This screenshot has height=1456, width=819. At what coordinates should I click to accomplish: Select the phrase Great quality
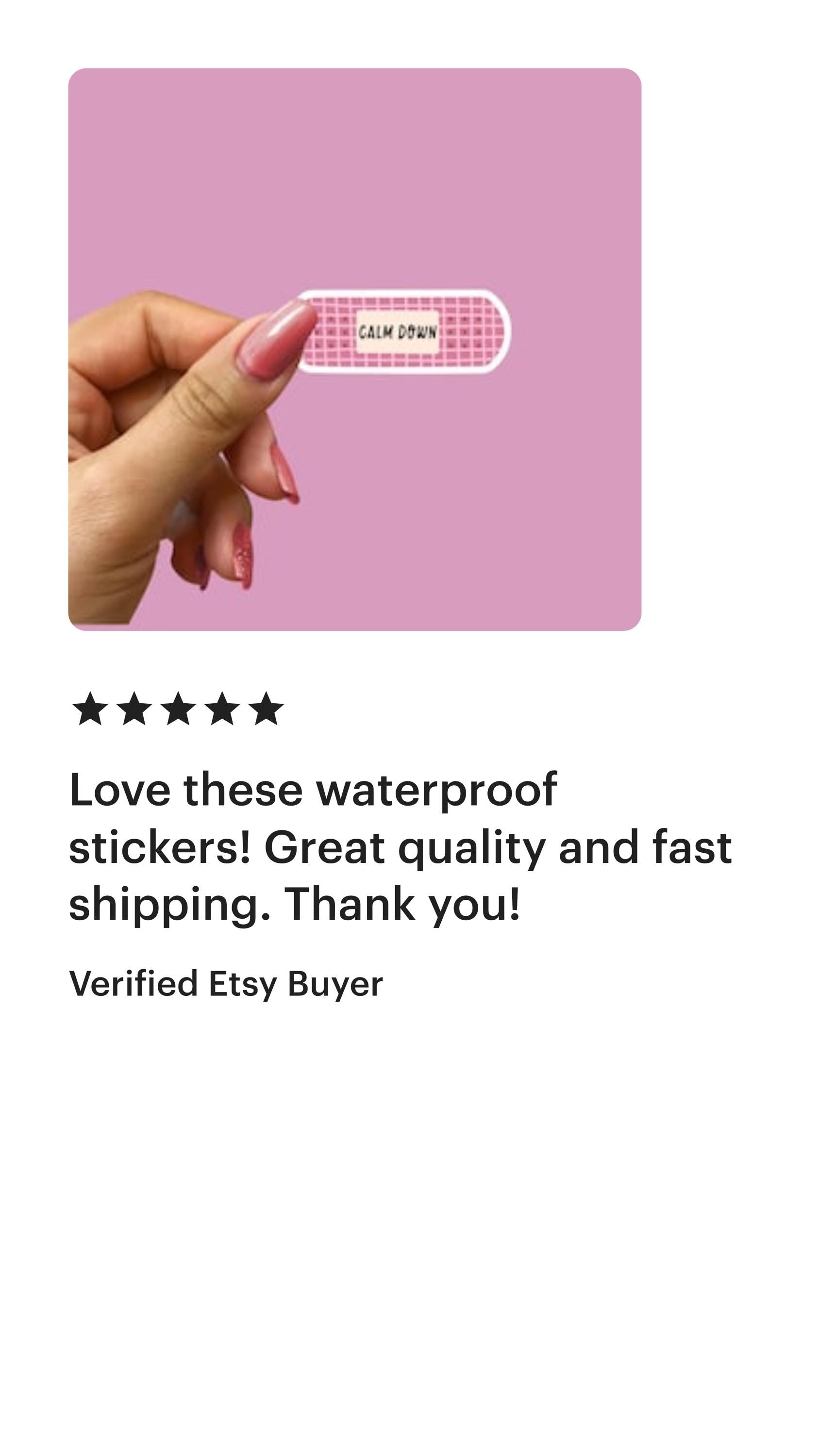pyautogui.click(x=405, y=848)
